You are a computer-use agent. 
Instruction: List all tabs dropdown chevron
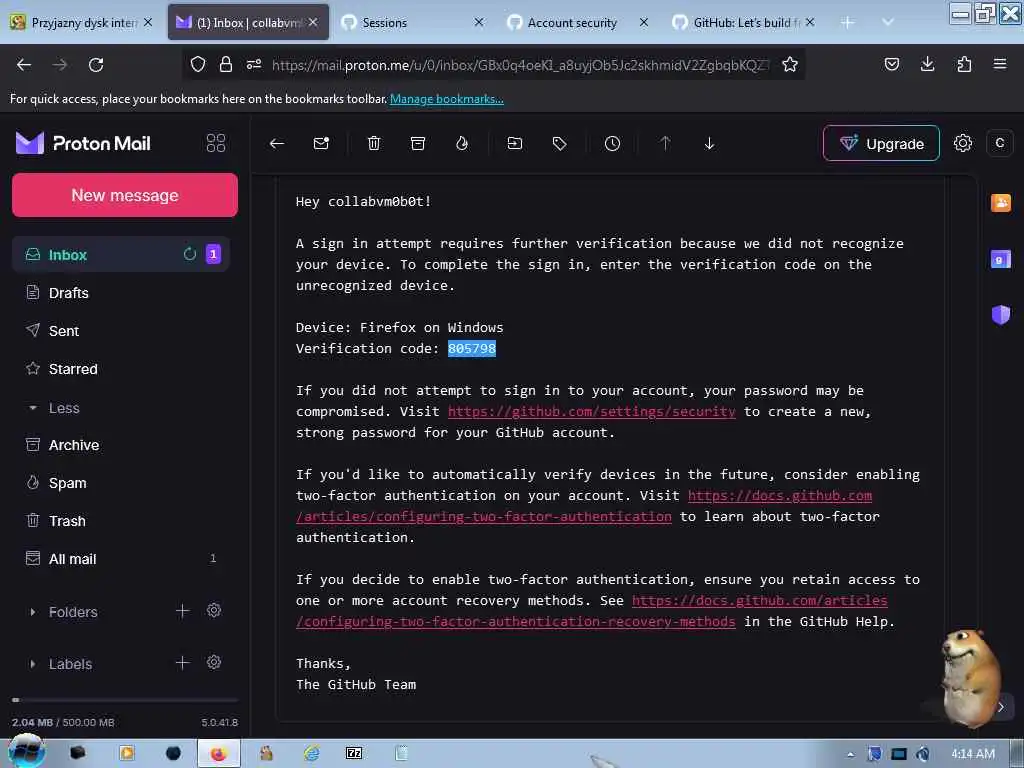tap(888, 22)
